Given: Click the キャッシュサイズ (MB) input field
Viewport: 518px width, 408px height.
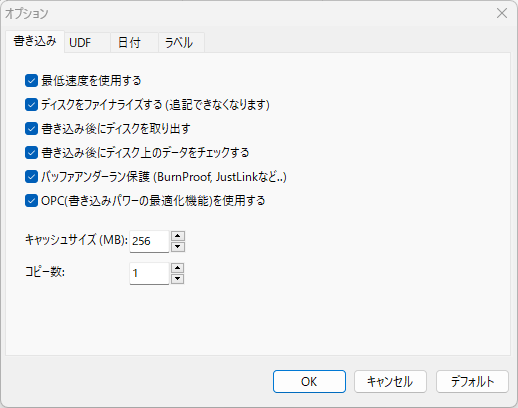Looking at the screenshot, I should coord(149,241).
